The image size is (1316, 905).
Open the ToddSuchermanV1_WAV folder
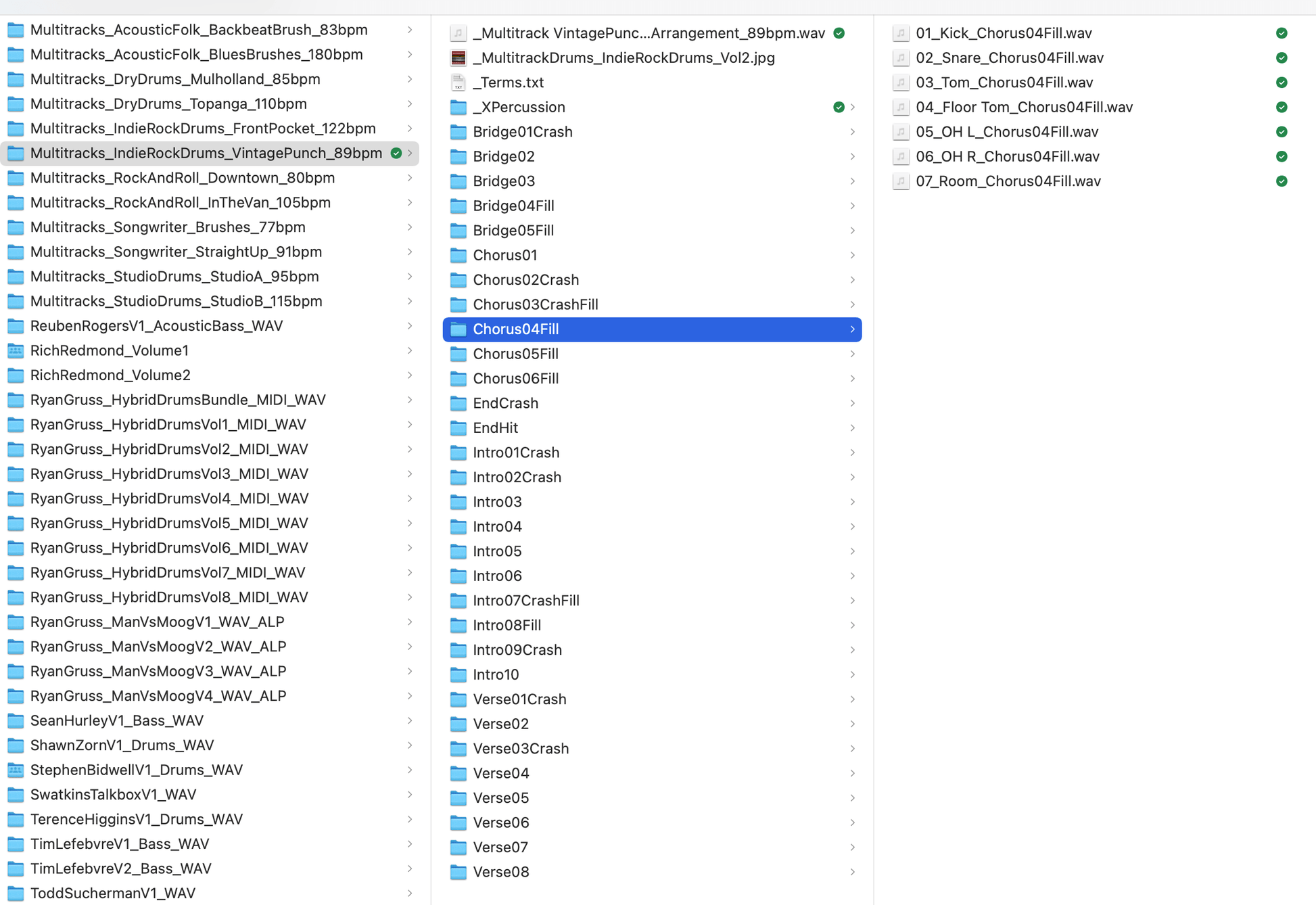point(112,893)
